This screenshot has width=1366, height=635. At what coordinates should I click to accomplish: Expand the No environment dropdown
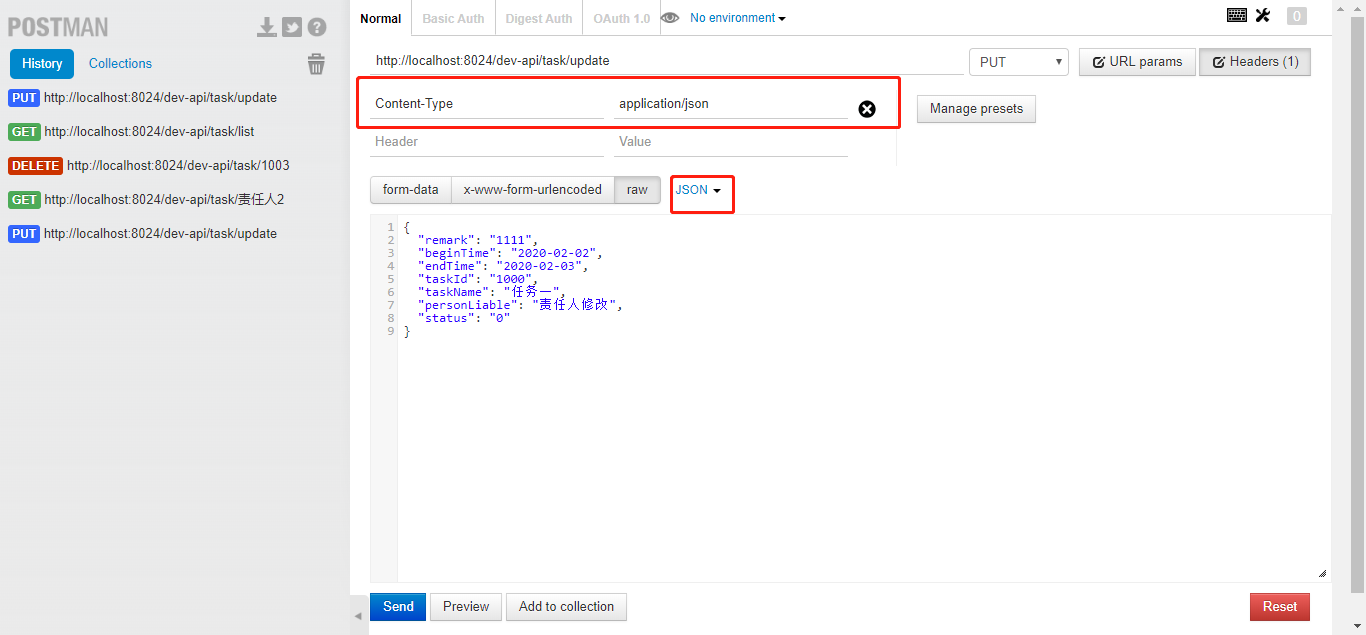[737, 17]
